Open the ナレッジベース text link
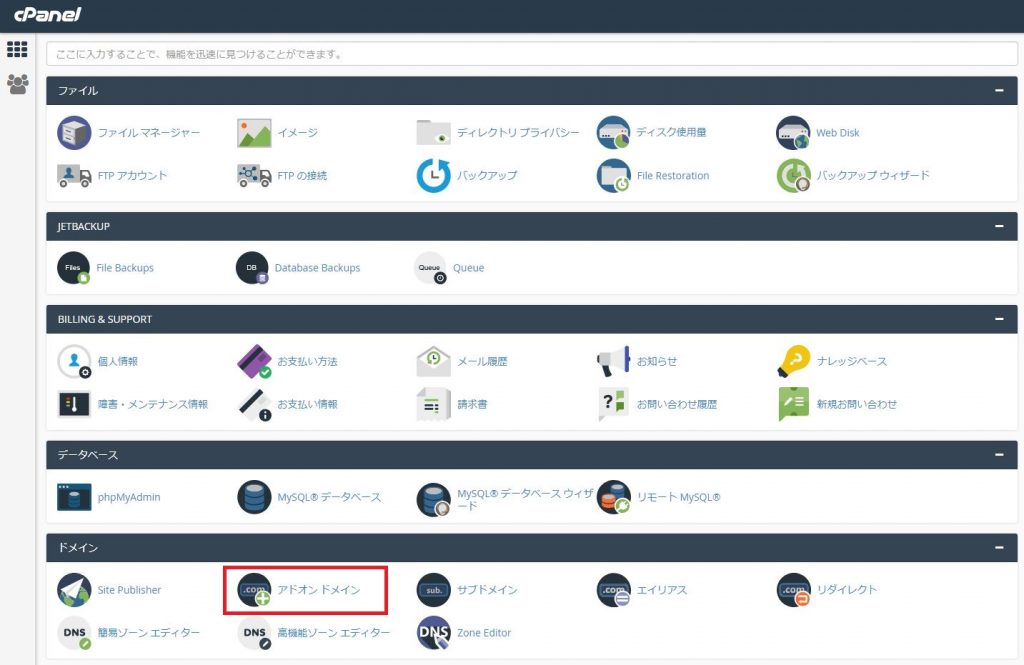Screen dimensions: 1024x665 [852, 361]
